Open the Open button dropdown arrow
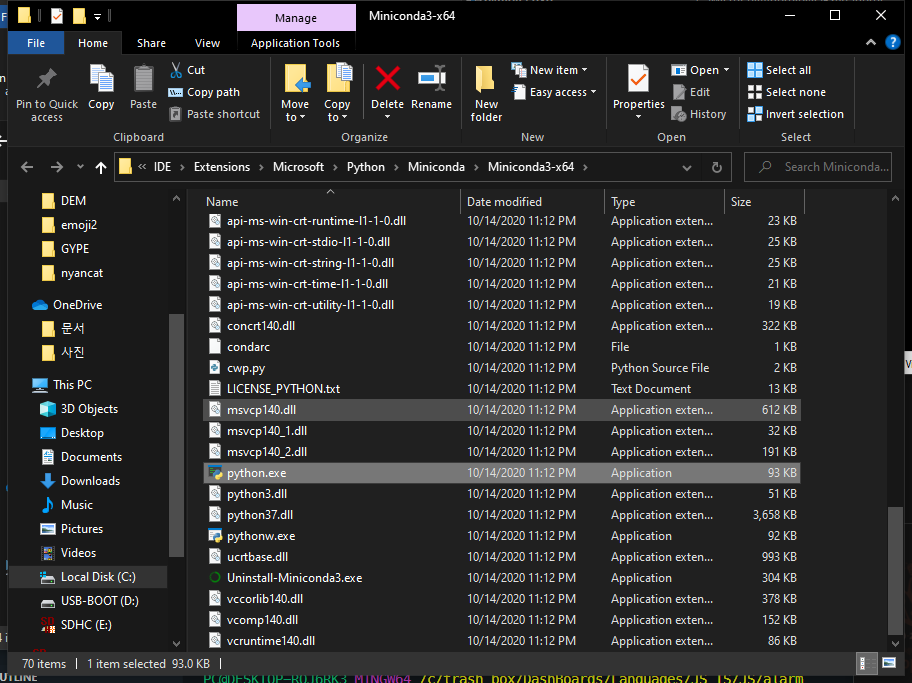The width and height of the screenshot is (912, 683). pos(726,70)
